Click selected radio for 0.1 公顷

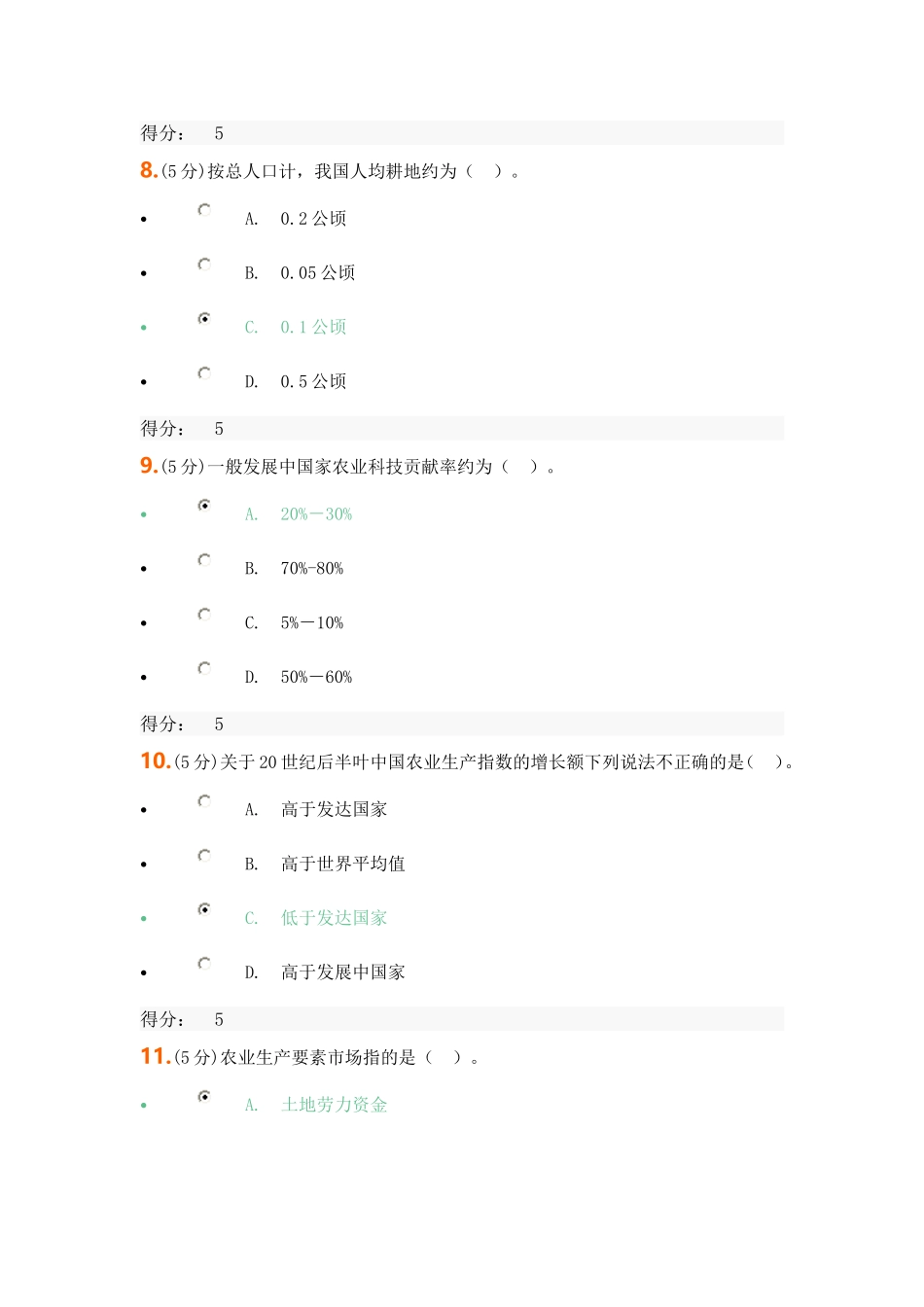pyautogui.click(x=204, y=319)
